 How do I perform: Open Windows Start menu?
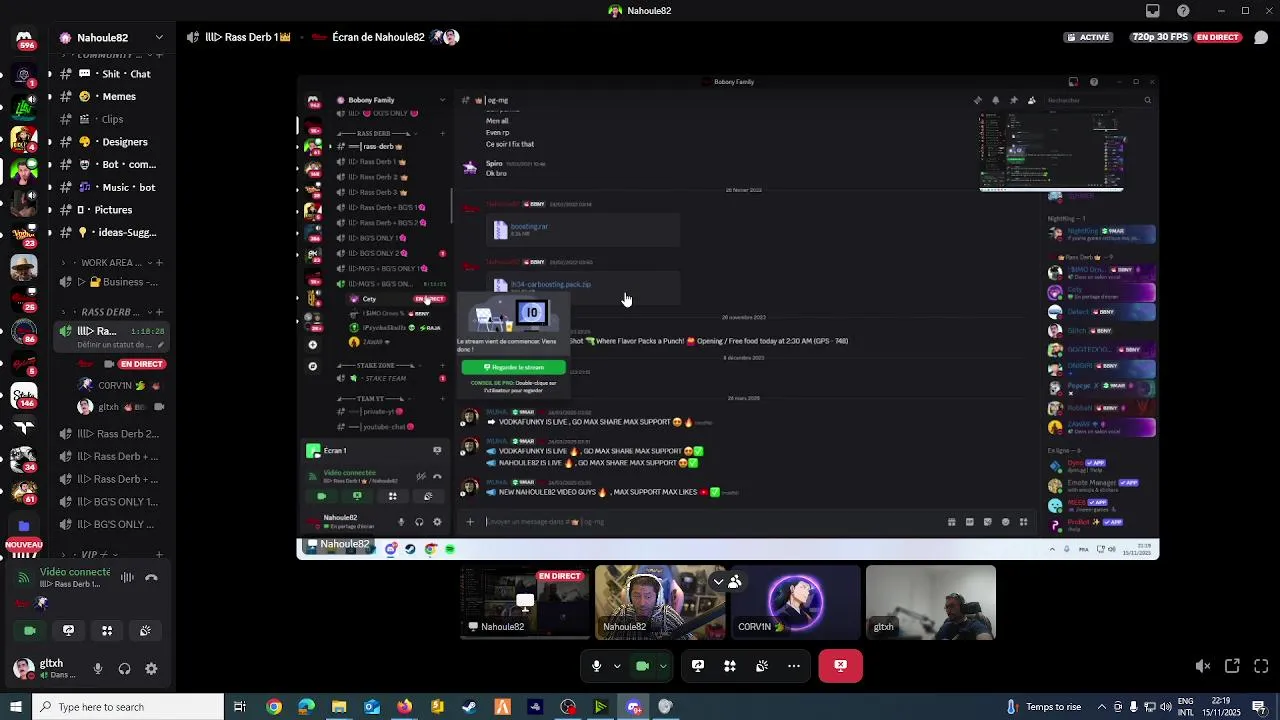tap(15, 707)
